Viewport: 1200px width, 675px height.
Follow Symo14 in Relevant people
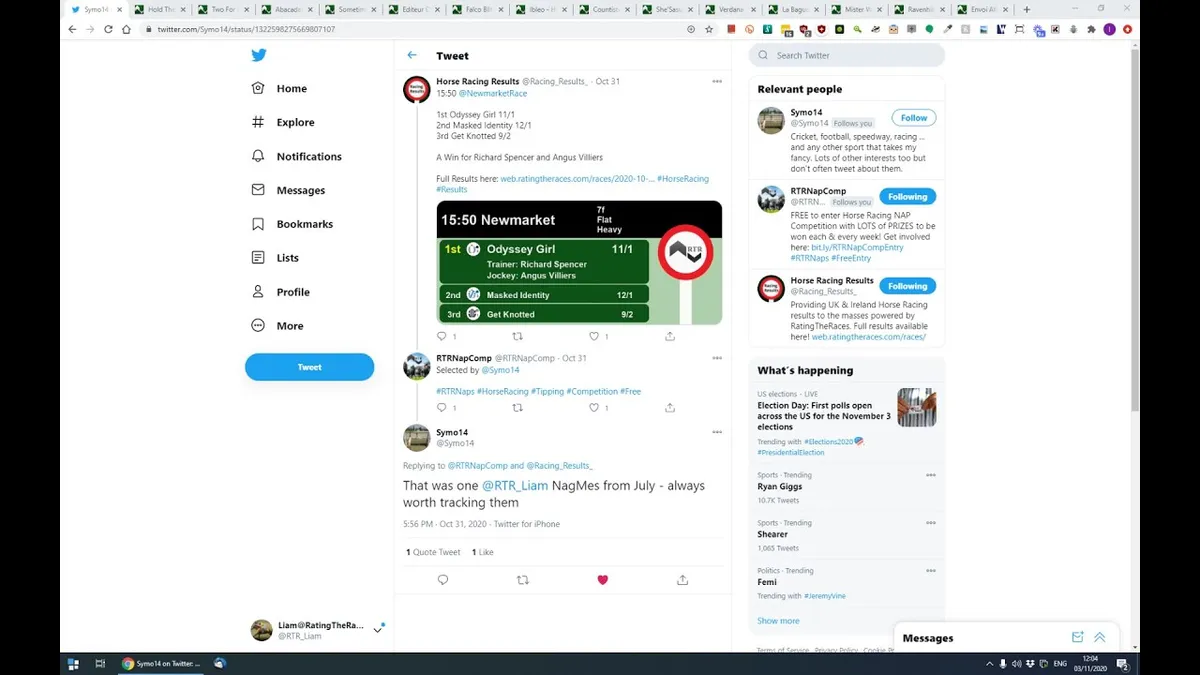[914, 117]
